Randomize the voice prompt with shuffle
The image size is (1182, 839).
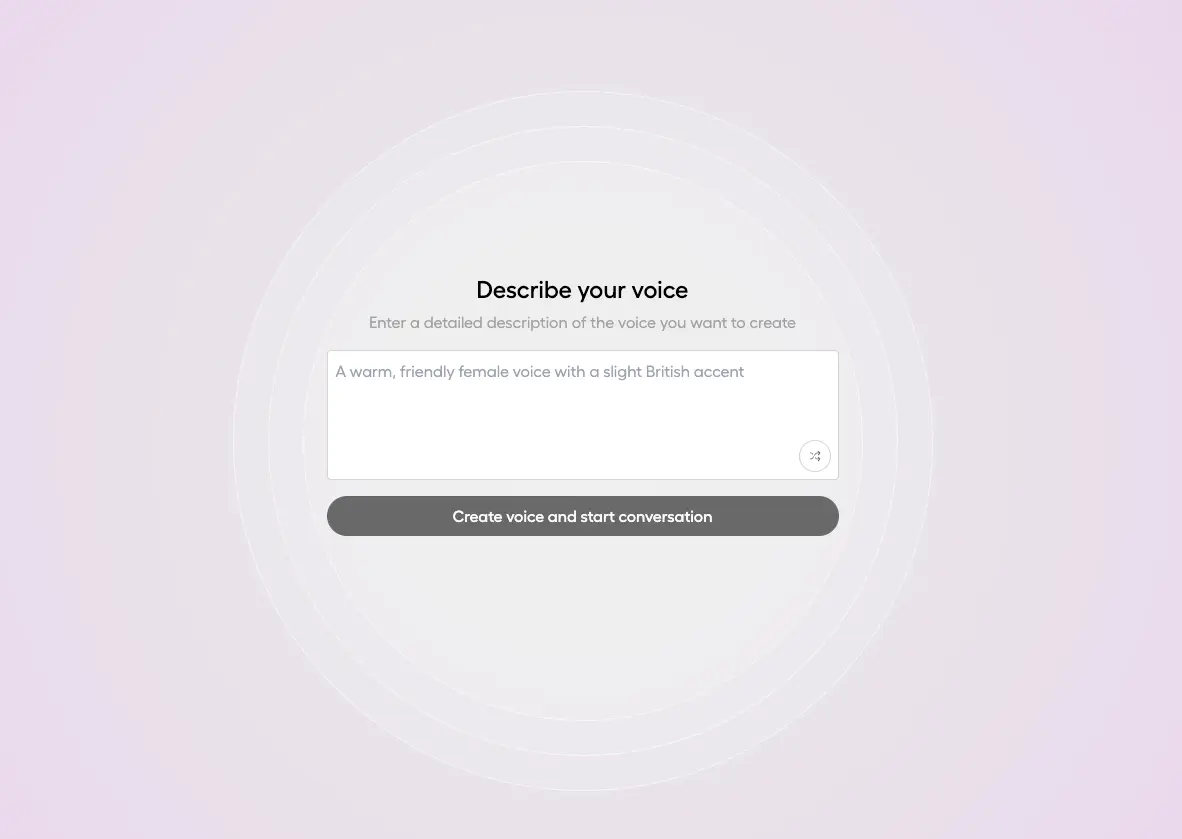point(815,456)
